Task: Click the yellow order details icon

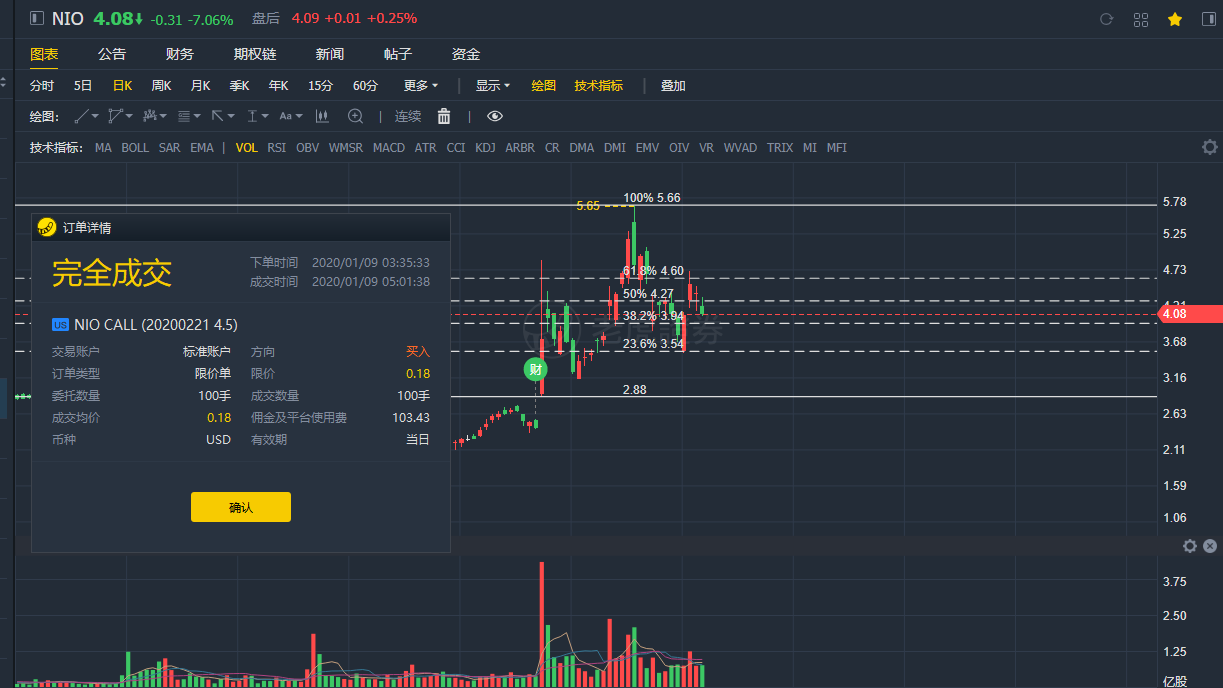Action: (46, 228)
